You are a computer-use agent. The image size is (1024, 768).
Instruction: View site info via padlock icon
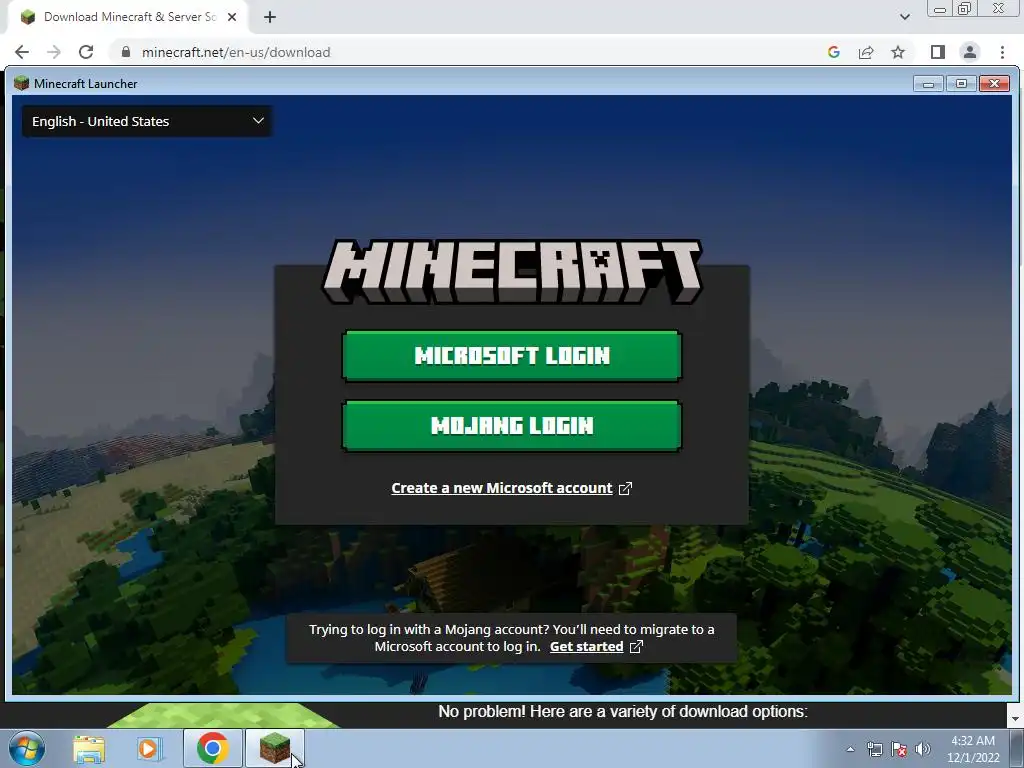tap(126, 52)
